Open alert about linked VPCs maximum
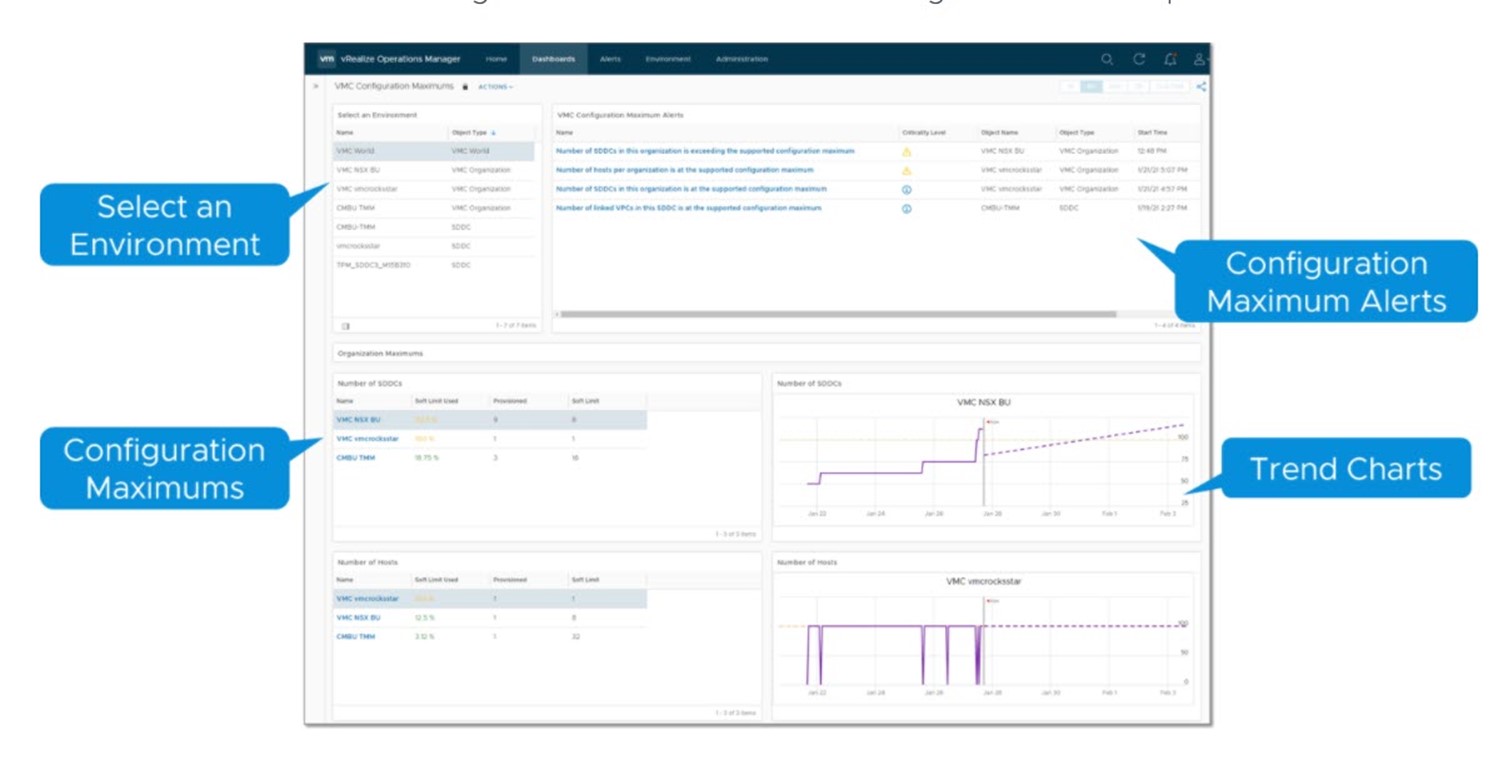This screenshot has width=1498, height=760. (x=688, y=208)
